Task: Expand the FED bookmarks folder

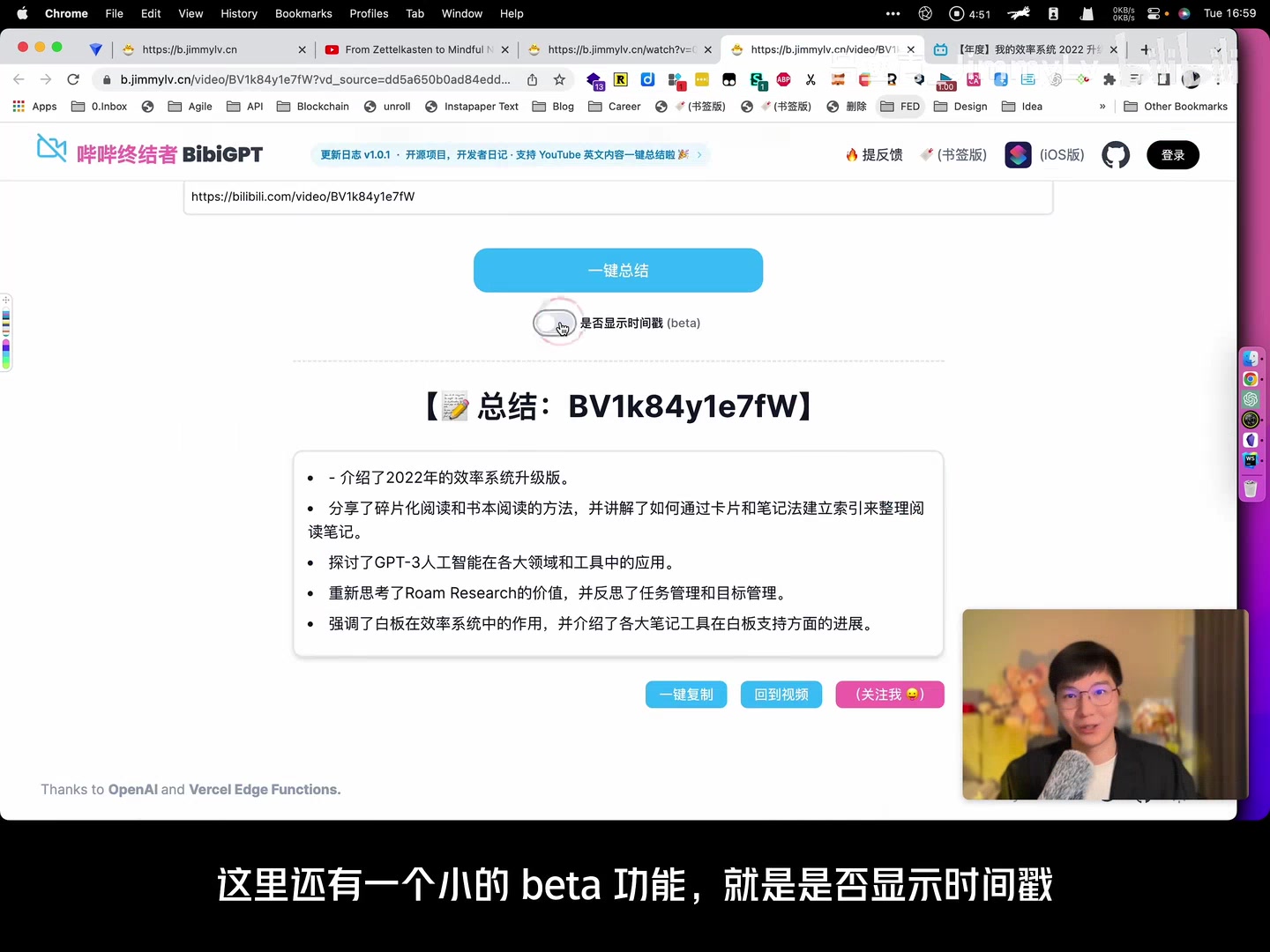Action: pyautogui.click(x=900, y=106)
